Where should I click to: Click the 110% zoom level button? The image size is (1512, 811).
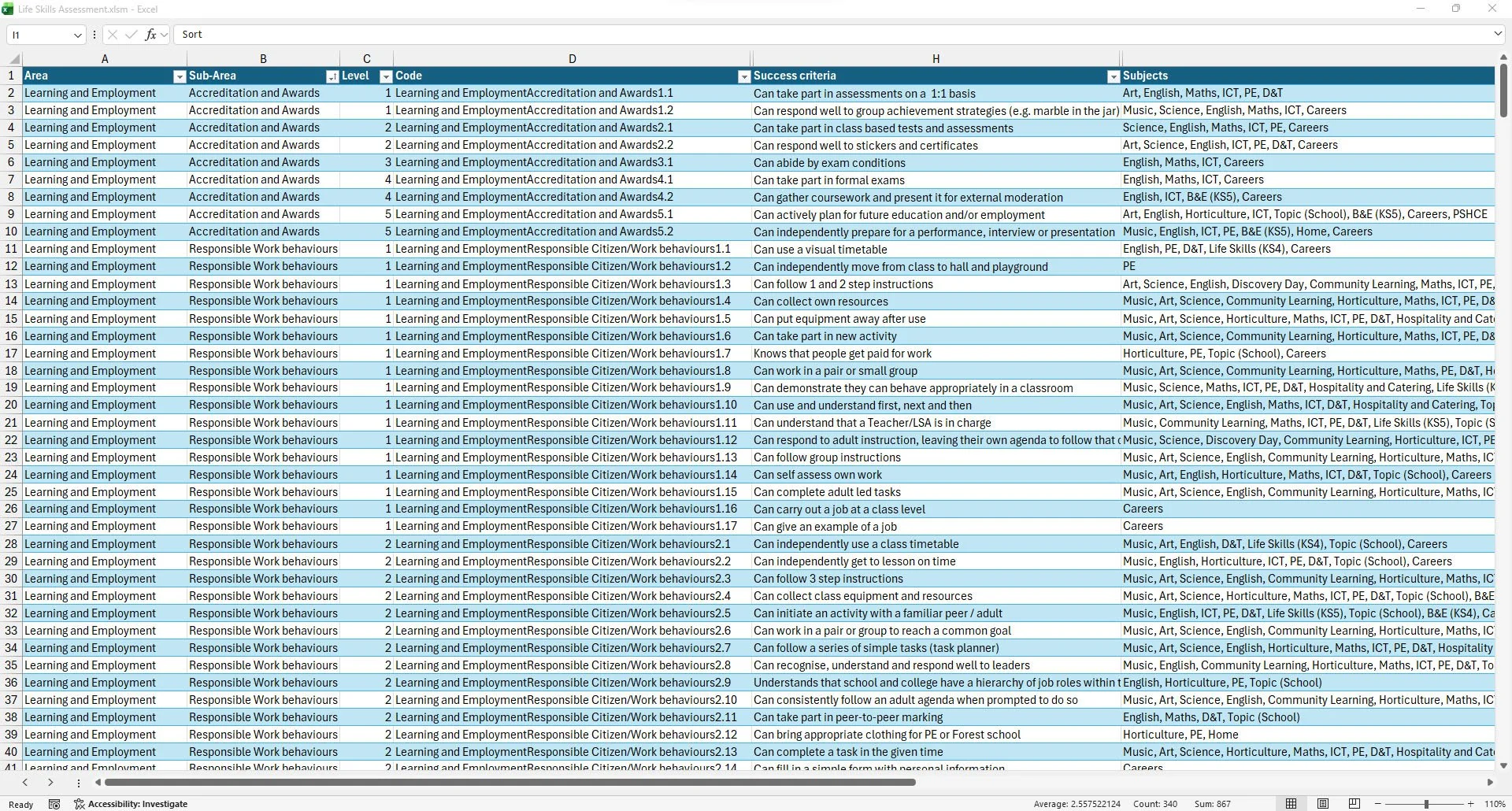pyautogui.click(x=1495, y=804)
